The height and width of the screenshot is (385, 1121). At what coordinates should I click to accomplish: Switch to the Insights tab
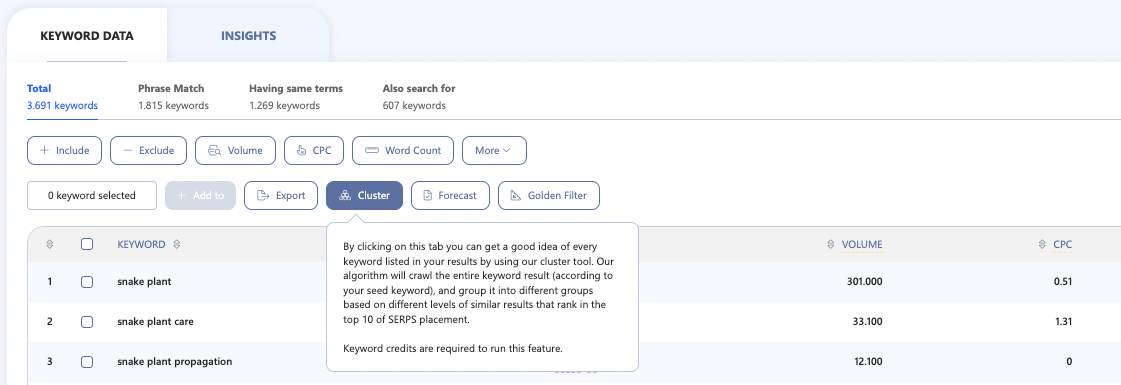[248, 36]
